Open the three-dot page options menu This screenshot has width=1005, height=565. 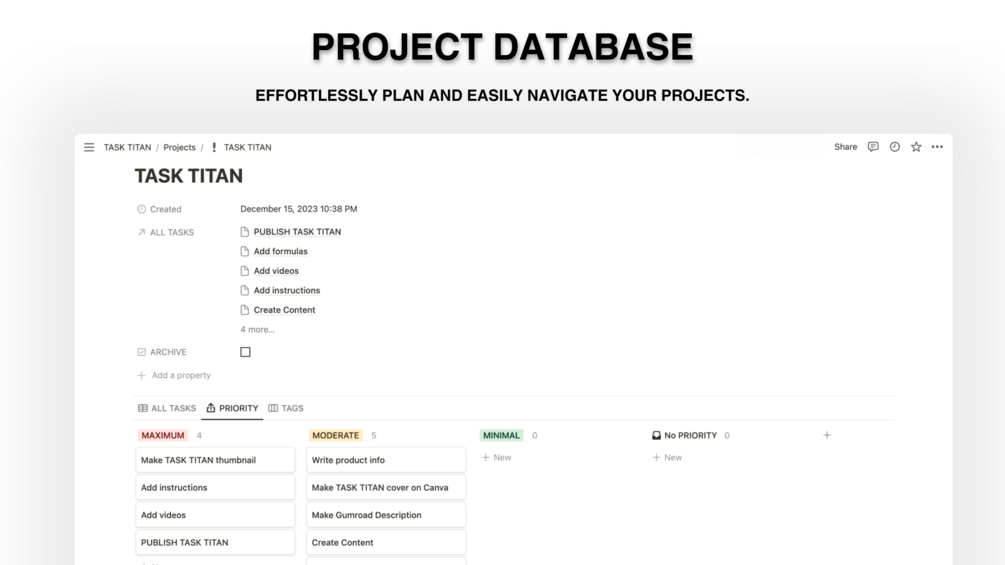coord(937,147)
